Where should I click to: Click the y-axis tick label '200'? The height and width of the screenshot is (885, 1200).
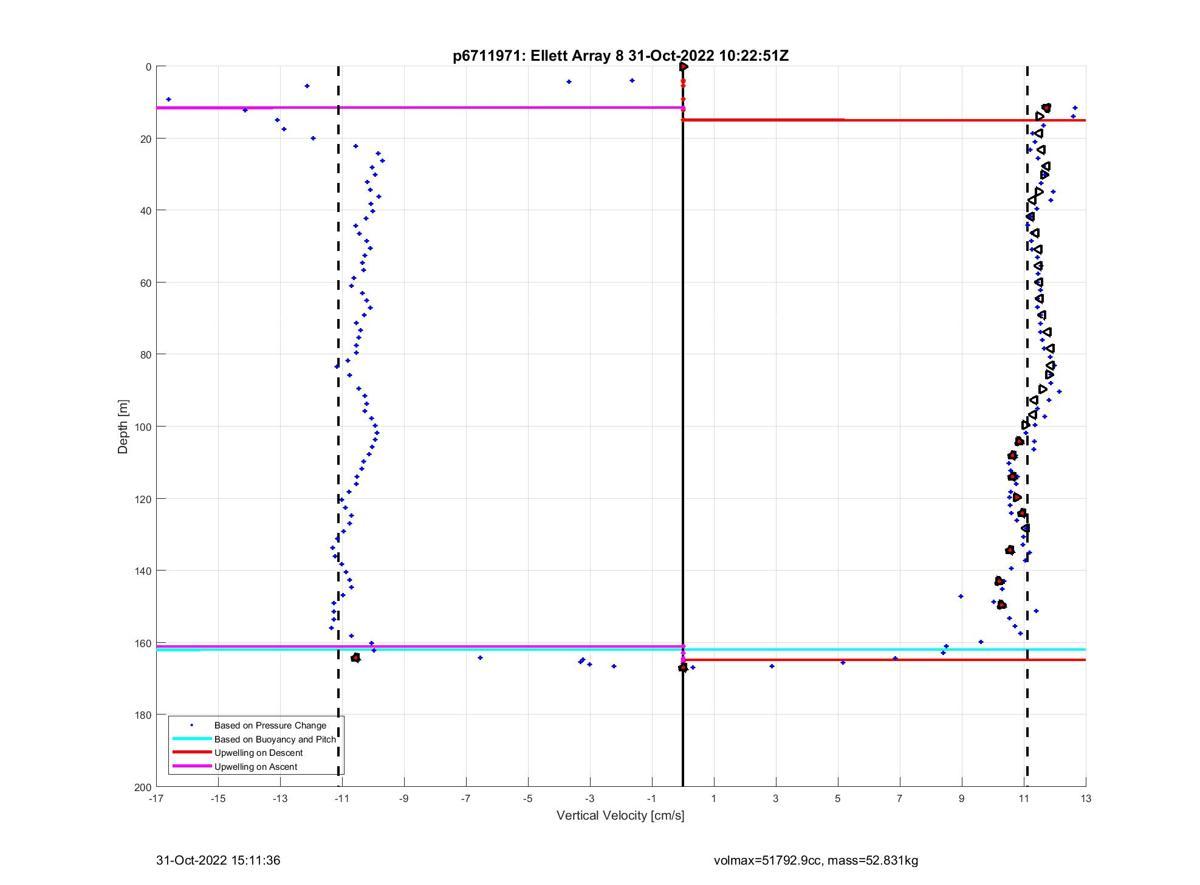[142, 787]
